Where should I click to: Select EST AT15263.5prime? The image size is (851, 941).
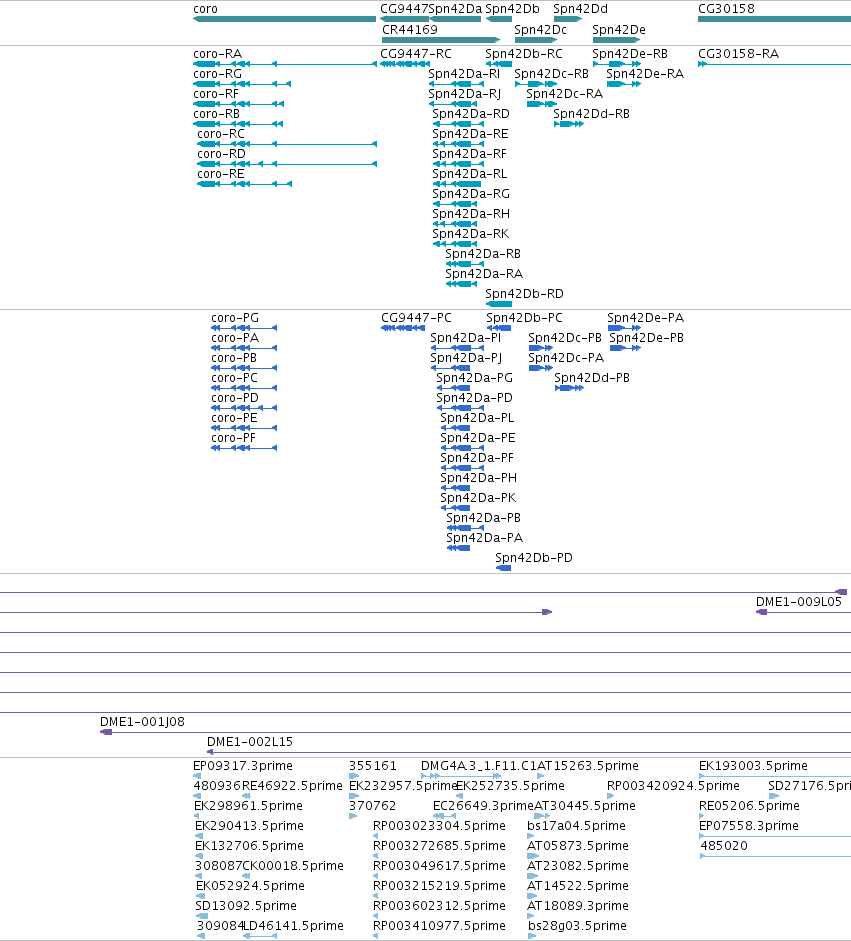tap(541, 776)
